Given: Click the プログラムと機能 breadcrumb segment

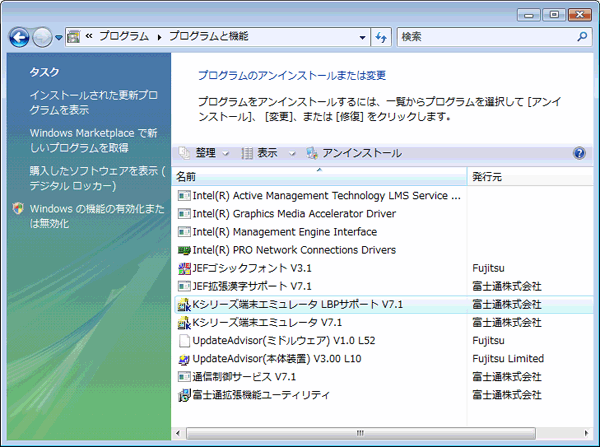Looking at the screenshot, I should [209, 36].
